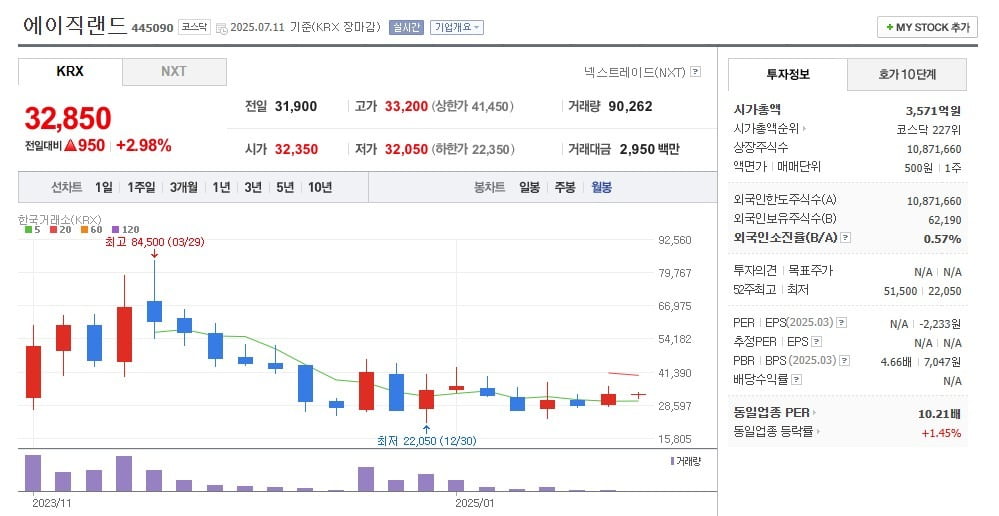
Task: Select the 호가10단계 tab
Action: click(907, 75)
